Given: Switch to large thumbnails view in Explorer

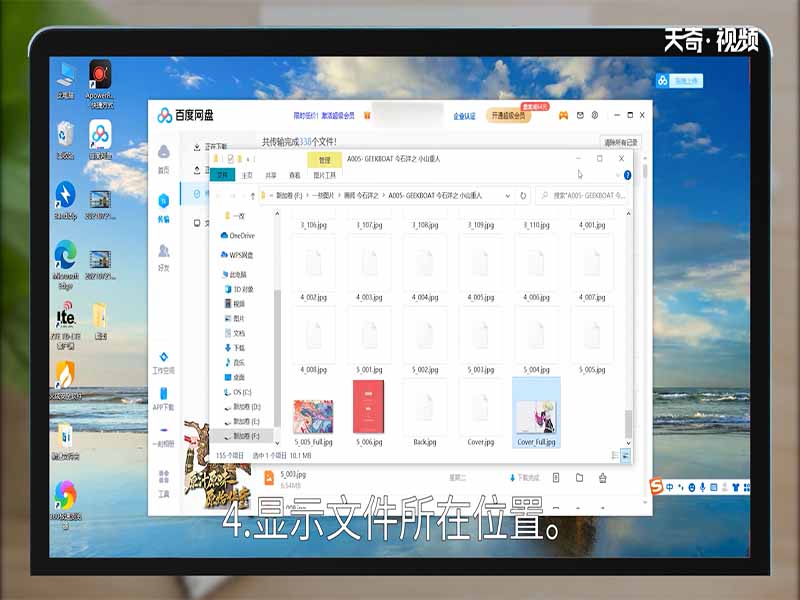Looking at the screenshot, I should 625,456.
